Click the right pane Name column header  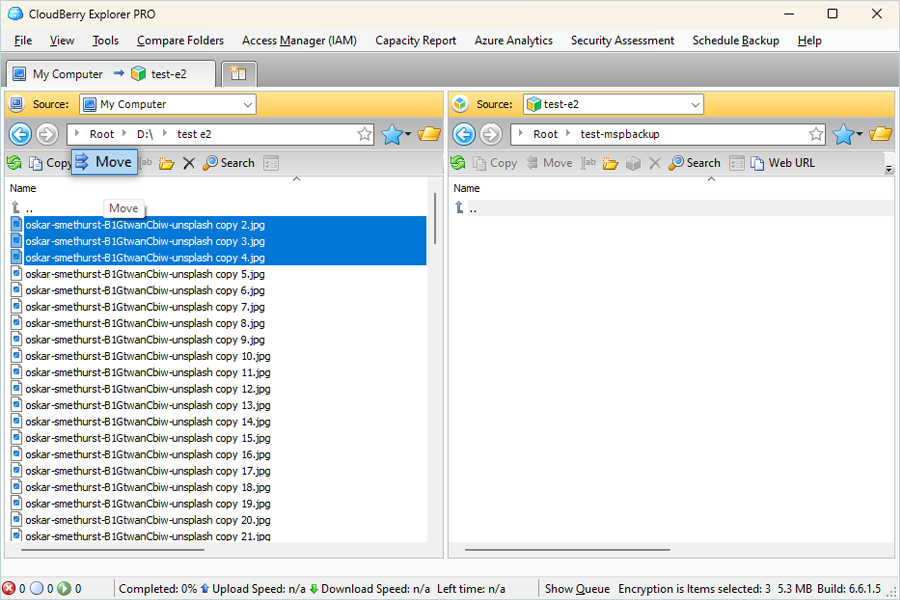coord(467,188)
